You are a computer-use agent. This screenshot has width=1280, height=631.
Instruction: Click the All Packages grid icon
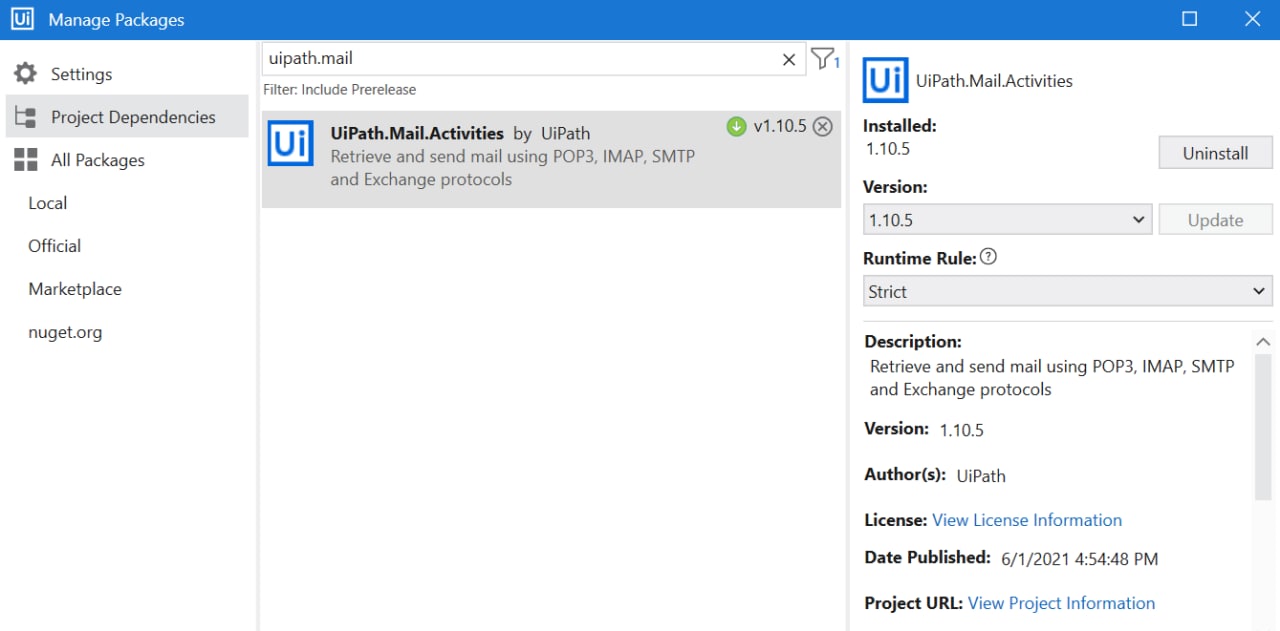(x=25, y=160)
